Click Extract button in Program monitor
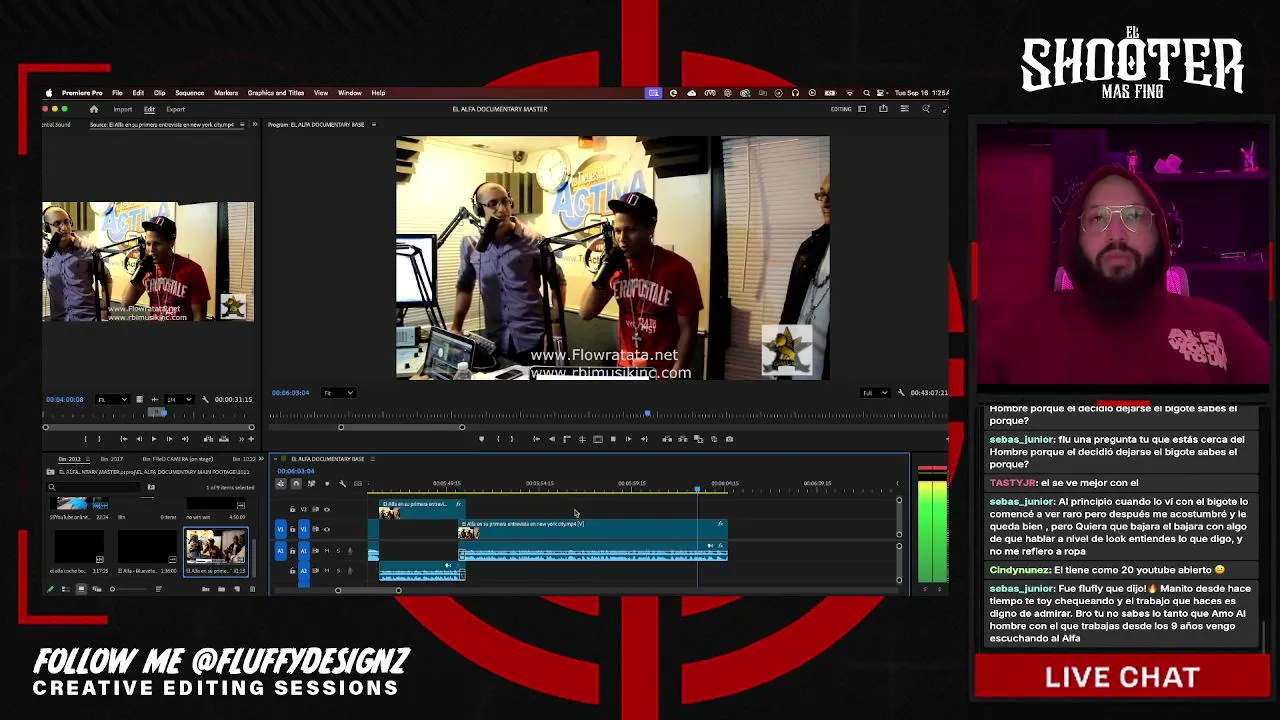The width and height of the screenshot is (1280, 720). [683, 439]
